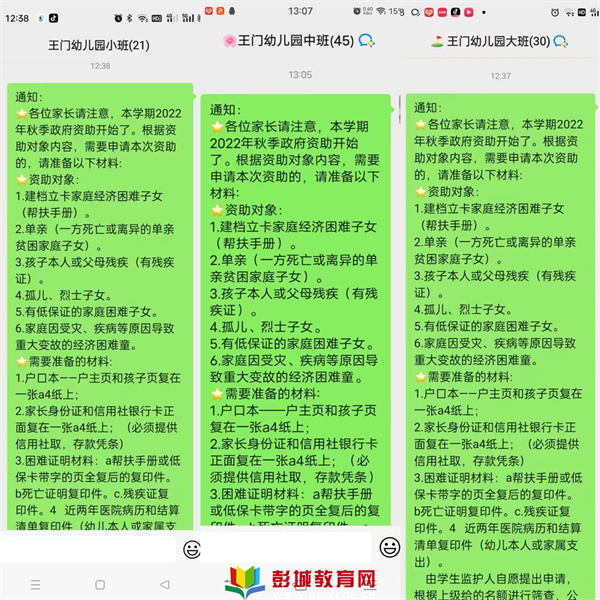Tap the square home button in the navigation bar
This screenshot has height=600, width=600.
tap(100, 584)
